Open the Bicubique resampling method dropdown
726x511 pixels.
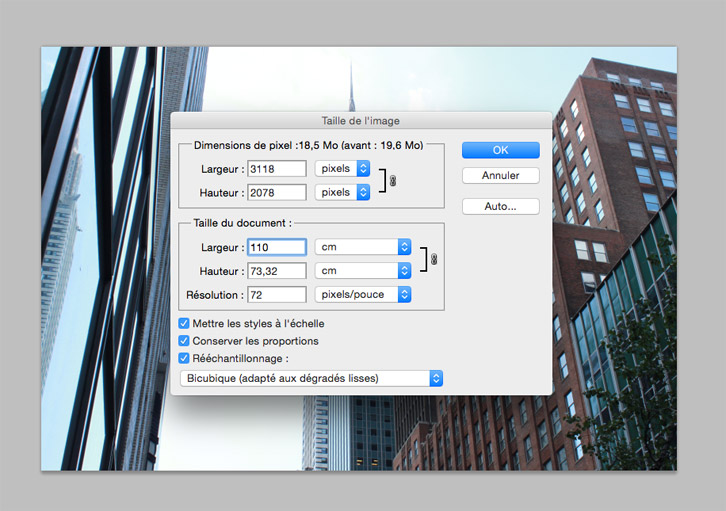311,378
